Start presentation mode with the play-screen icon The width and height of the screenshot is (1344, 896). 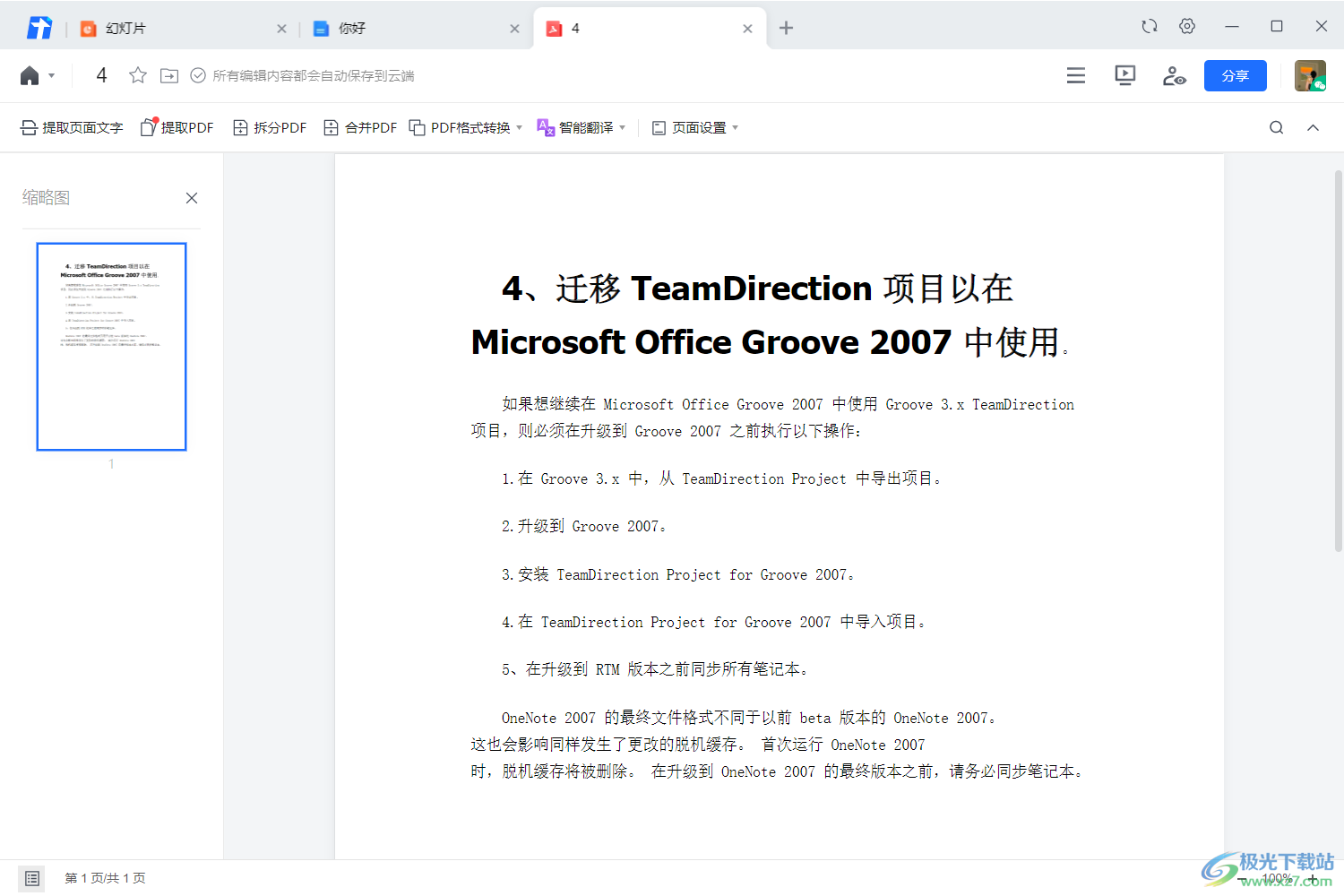click(1124, 75)
